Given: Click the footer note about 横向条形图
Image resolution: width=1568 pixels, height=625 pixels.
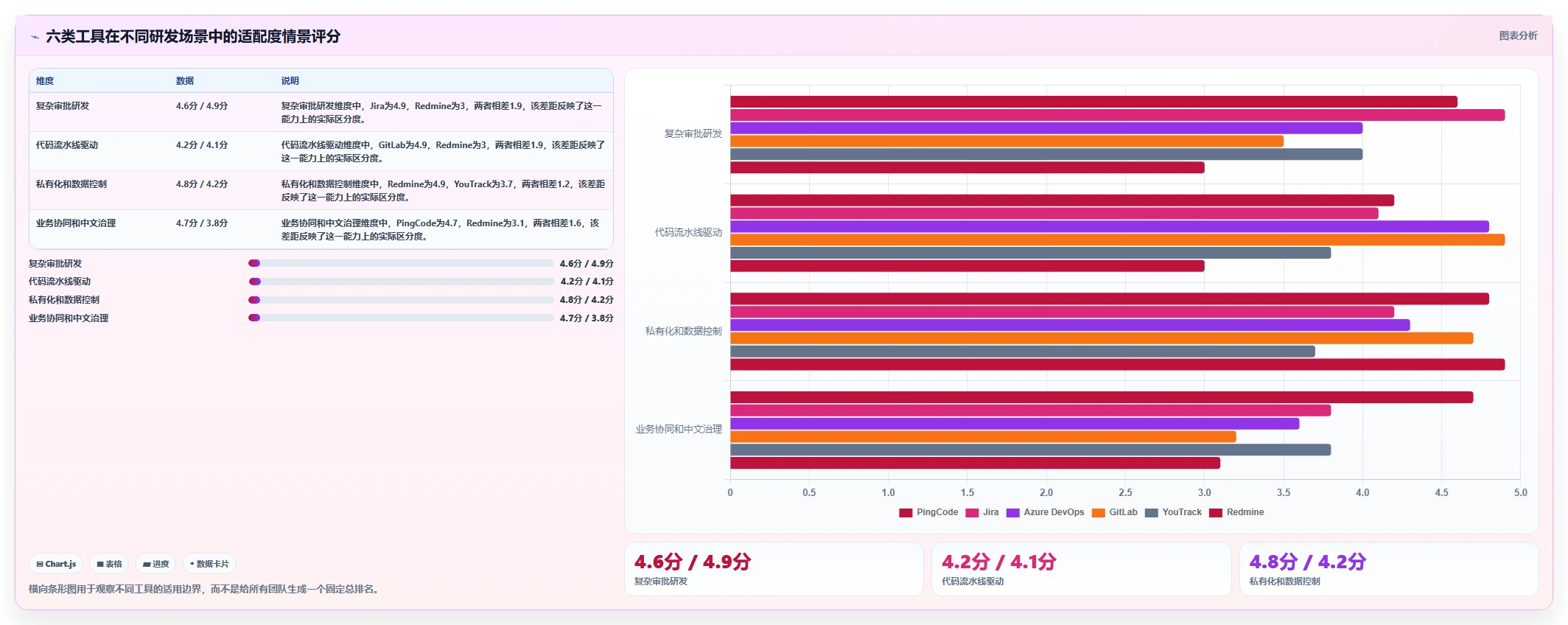Looking at the screenshot, I should (x=206, y=590).
